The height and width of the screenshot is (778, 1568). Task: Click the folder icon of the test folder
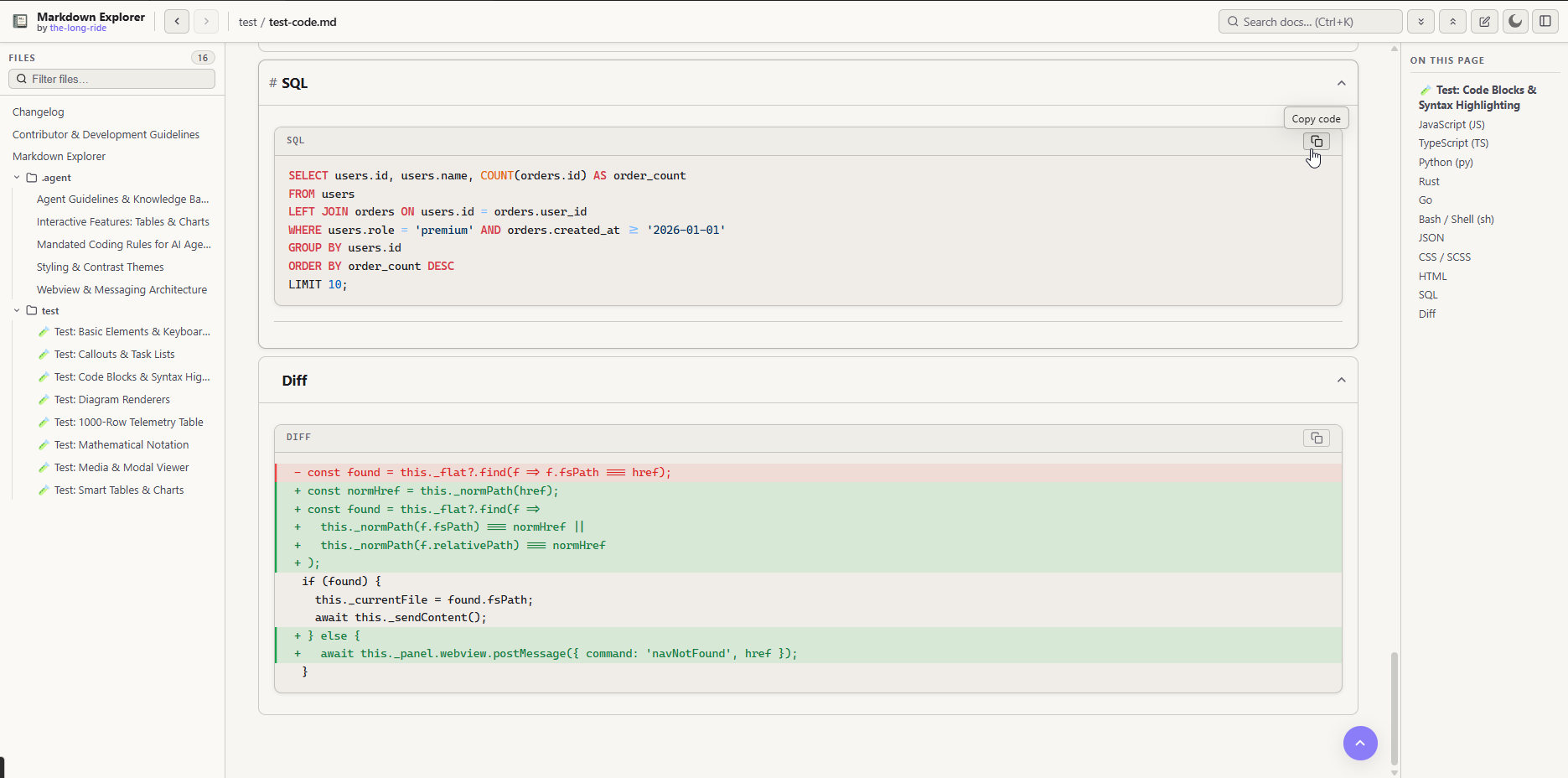tap(32, 310)
